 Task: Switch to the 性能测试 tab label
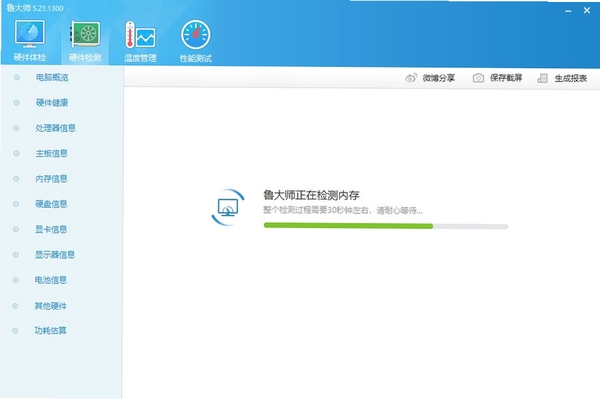click(x=196, y=58)
